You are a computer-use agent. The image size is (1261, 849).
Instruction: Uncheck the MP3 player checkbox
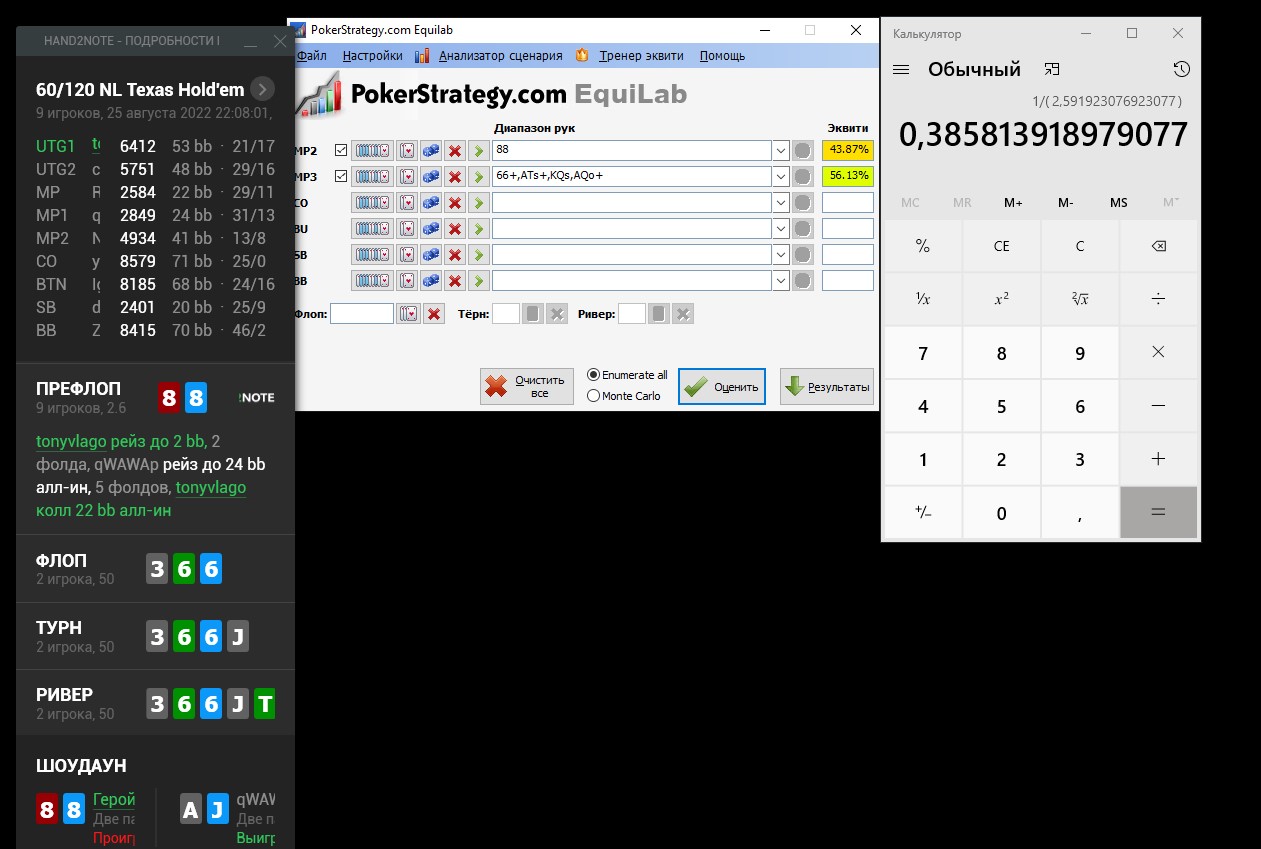pos(341,176)
